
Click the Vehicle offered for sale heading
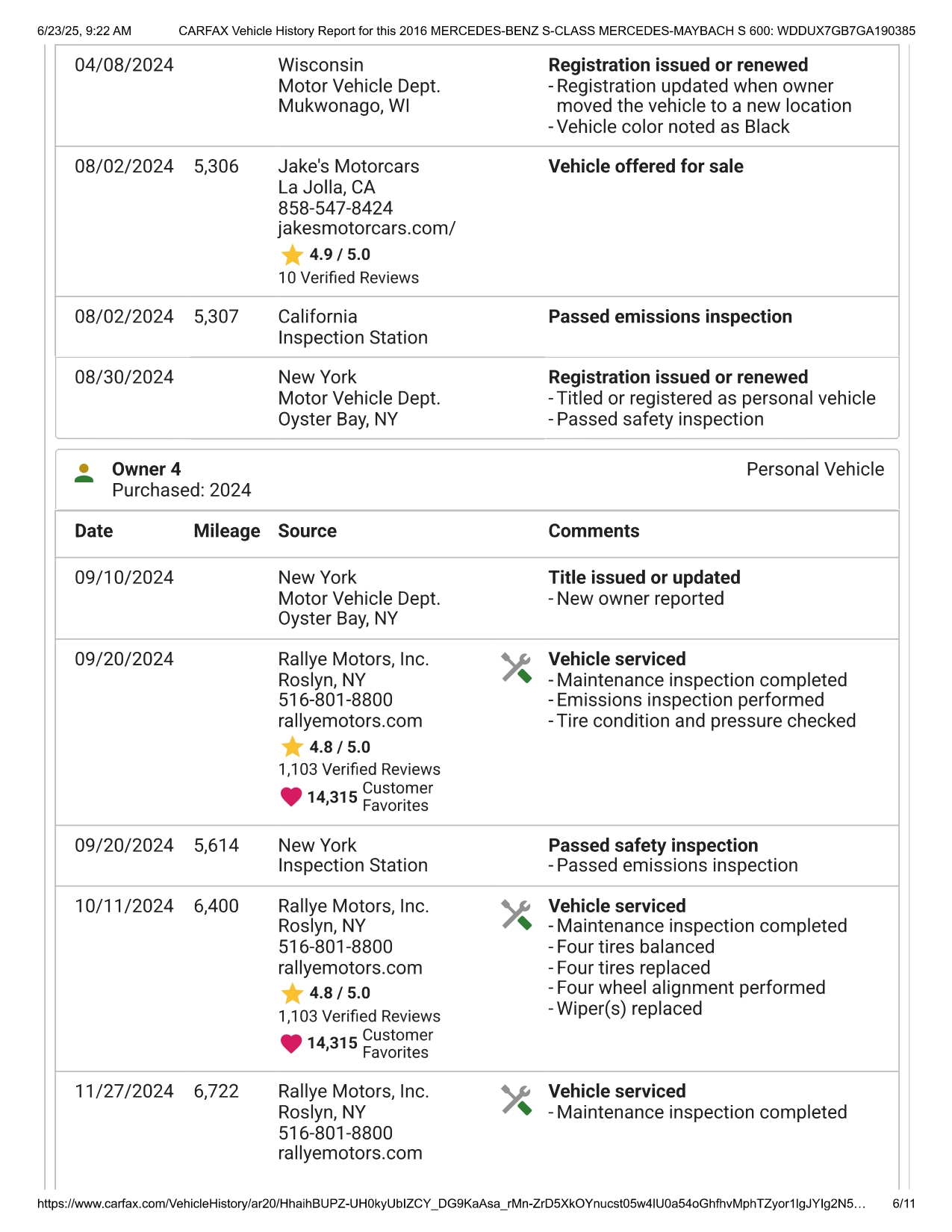646,167
